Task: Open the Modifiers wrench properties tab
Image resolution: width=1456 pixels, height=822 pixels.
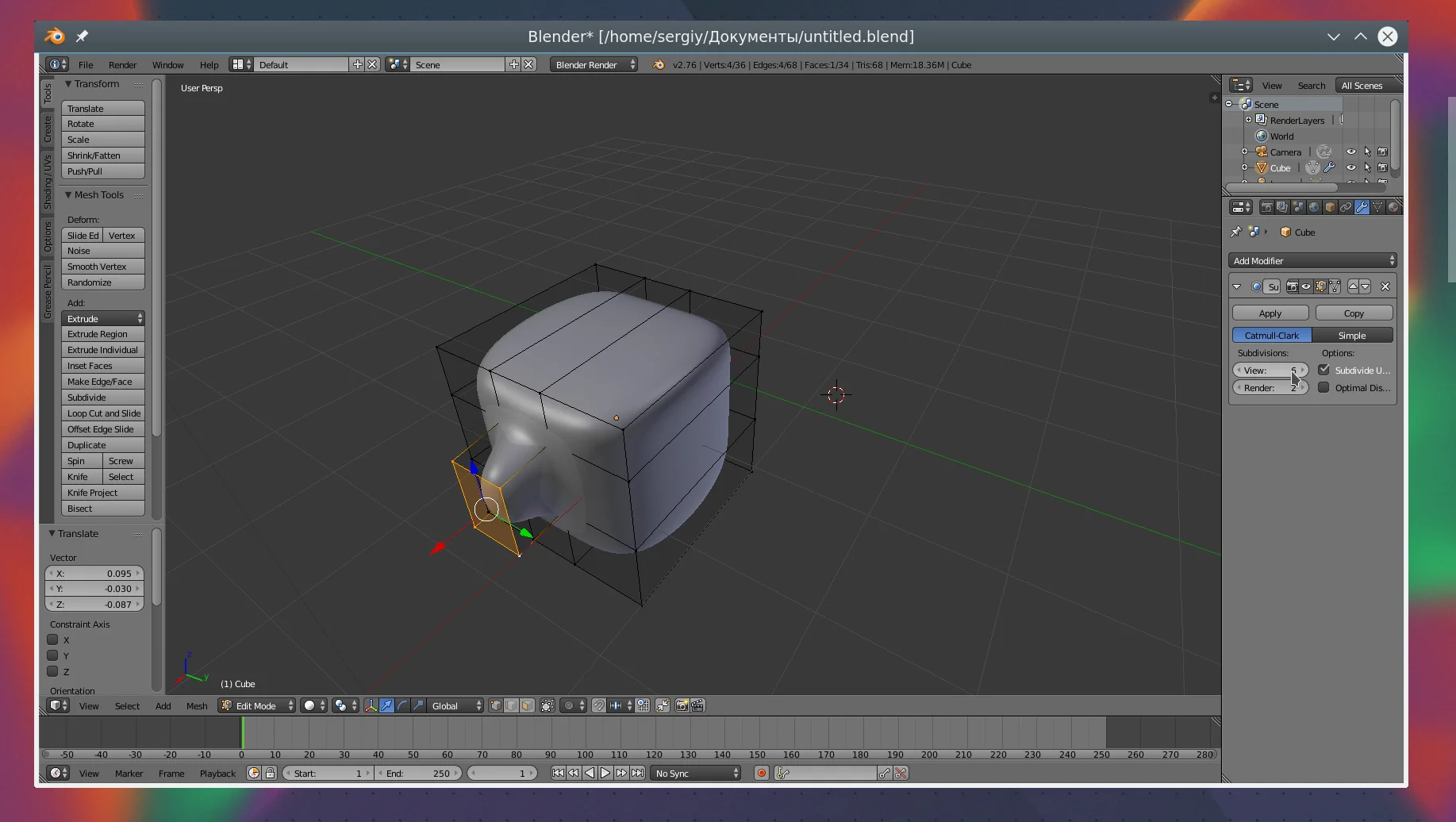Action: [x=1362, y=207]
